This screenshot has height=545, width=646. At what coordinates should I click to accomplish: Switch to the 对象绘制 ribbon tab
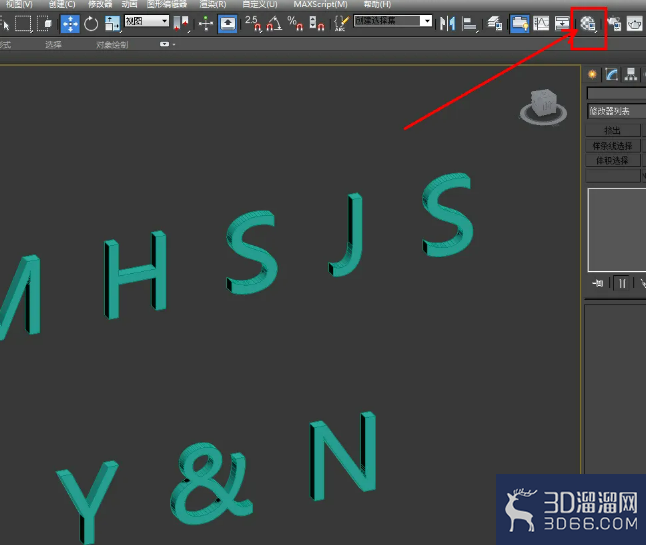point(112,44)
